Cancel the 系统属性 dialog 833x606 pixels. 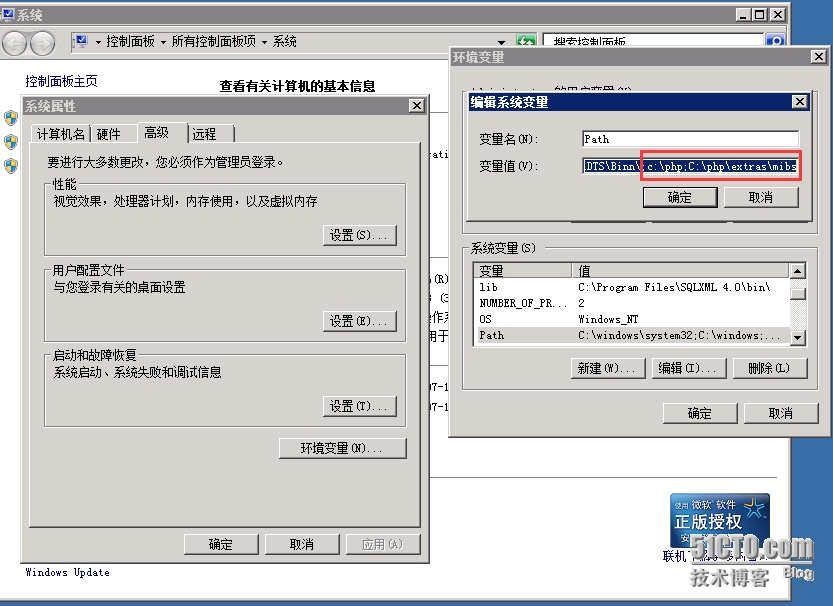click(x=302, y=544)
